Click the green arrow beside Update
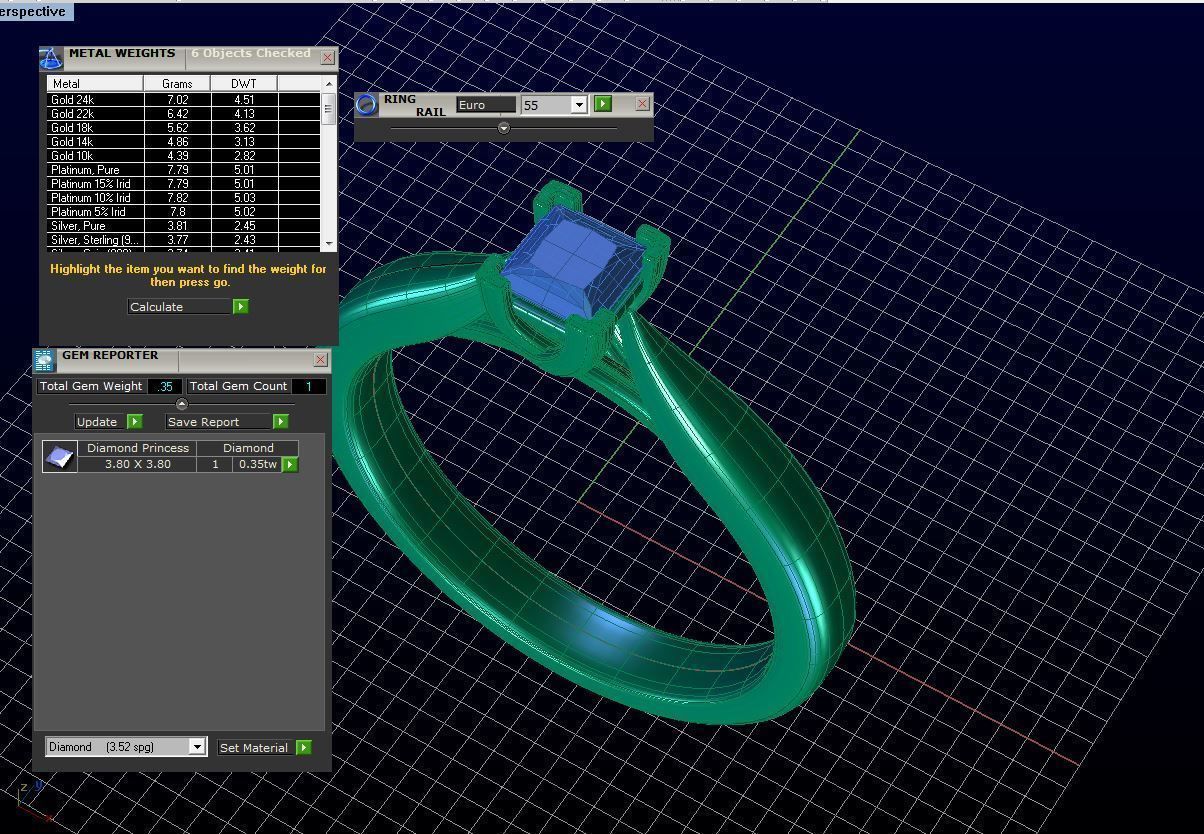The width and height of the screenshot is (1204, 834). [x=135, y=422]
